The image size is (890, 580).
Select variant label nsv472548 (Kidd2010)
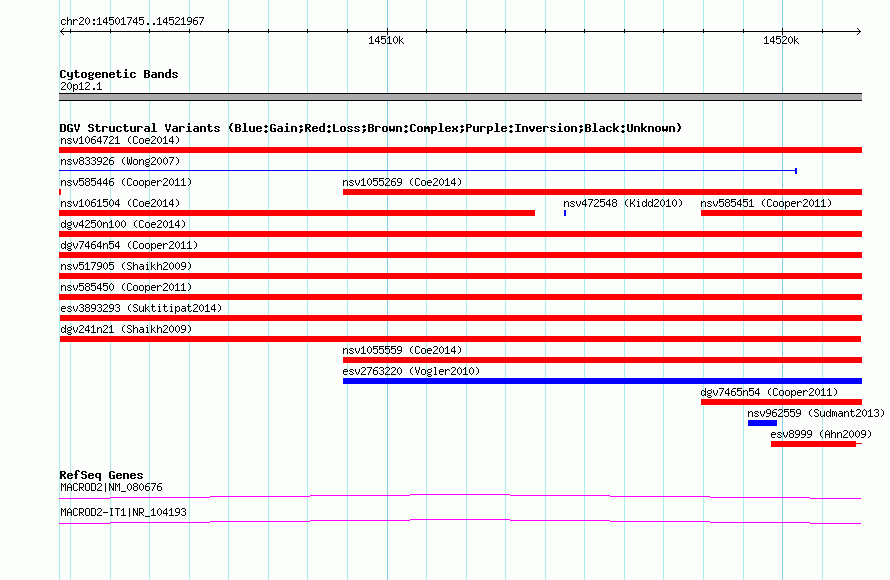623,203
